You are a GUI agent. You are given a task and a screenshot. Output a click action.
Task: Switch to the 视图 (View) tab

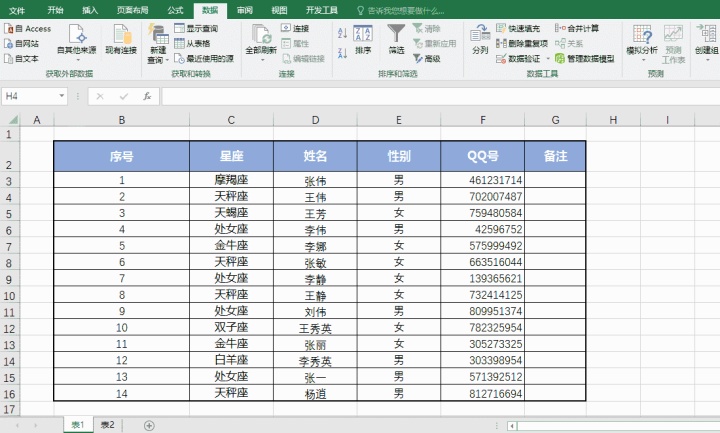coord(279,10)
